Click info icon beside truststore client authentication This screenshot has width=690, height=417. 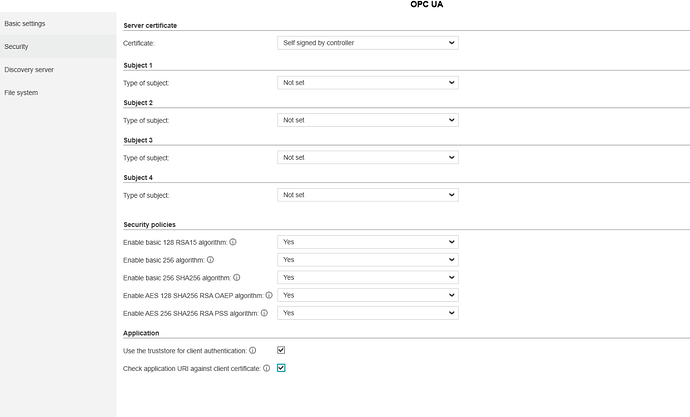(253, 350)
